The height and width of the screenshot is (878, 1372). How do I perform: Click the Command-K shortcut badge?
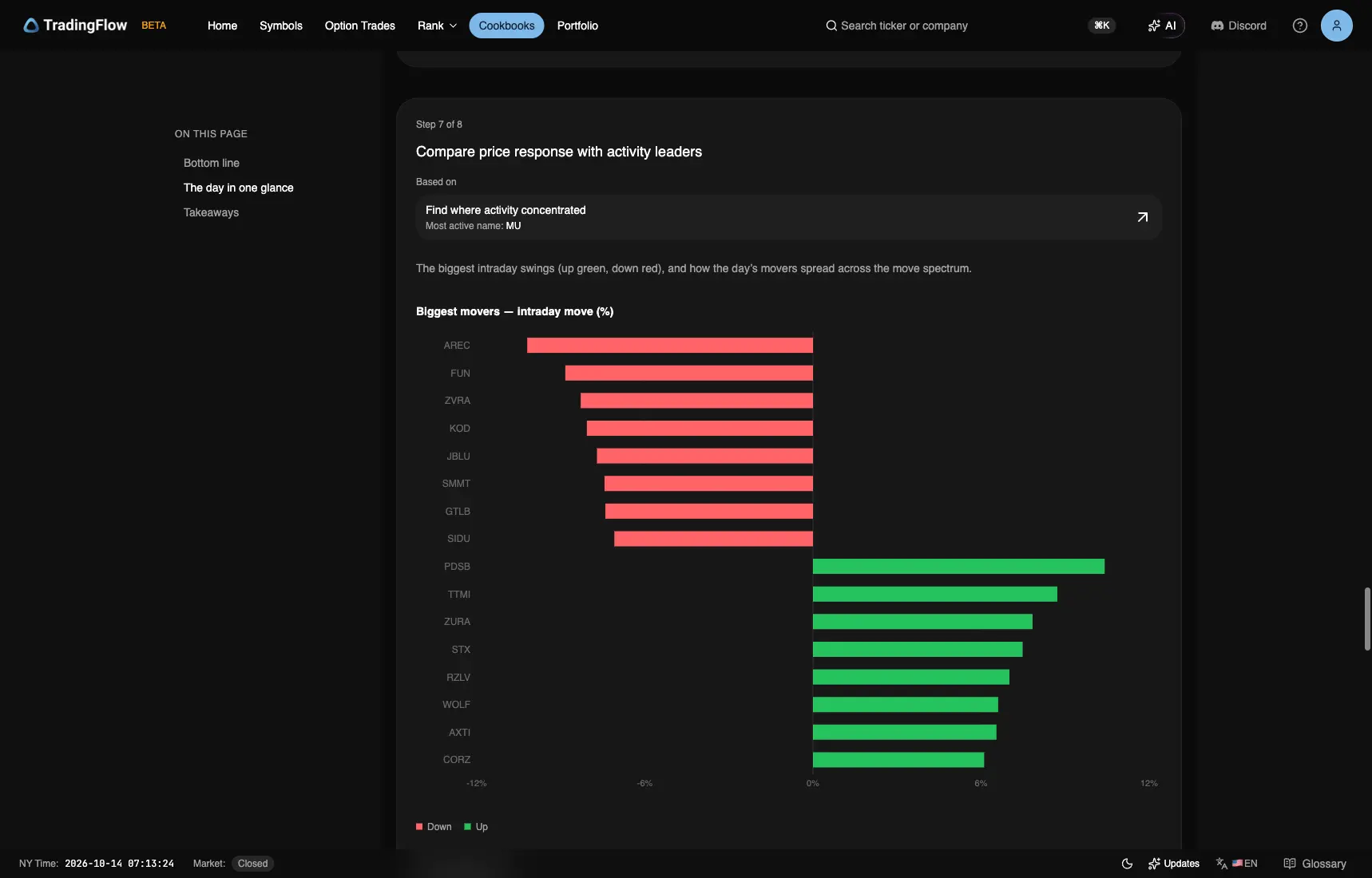pos(1102,26)
